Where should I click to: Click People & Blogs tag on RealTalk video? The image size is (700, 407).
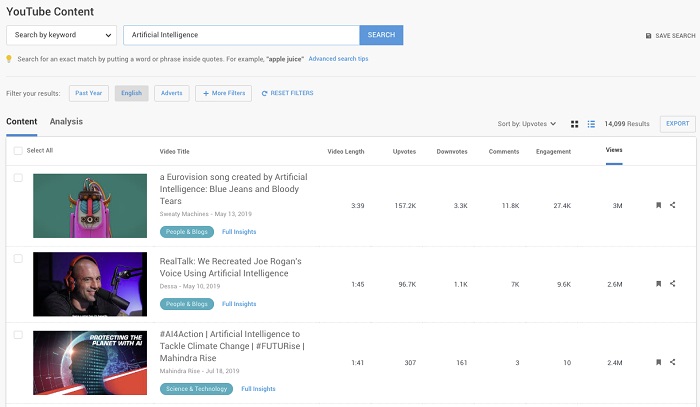coord(187,304)
